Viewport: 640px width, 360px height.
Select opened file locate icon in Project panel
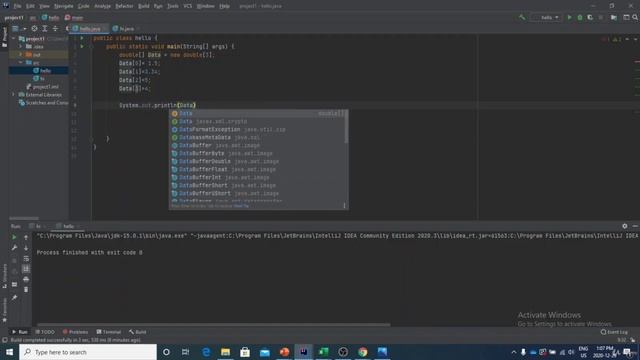34,29
